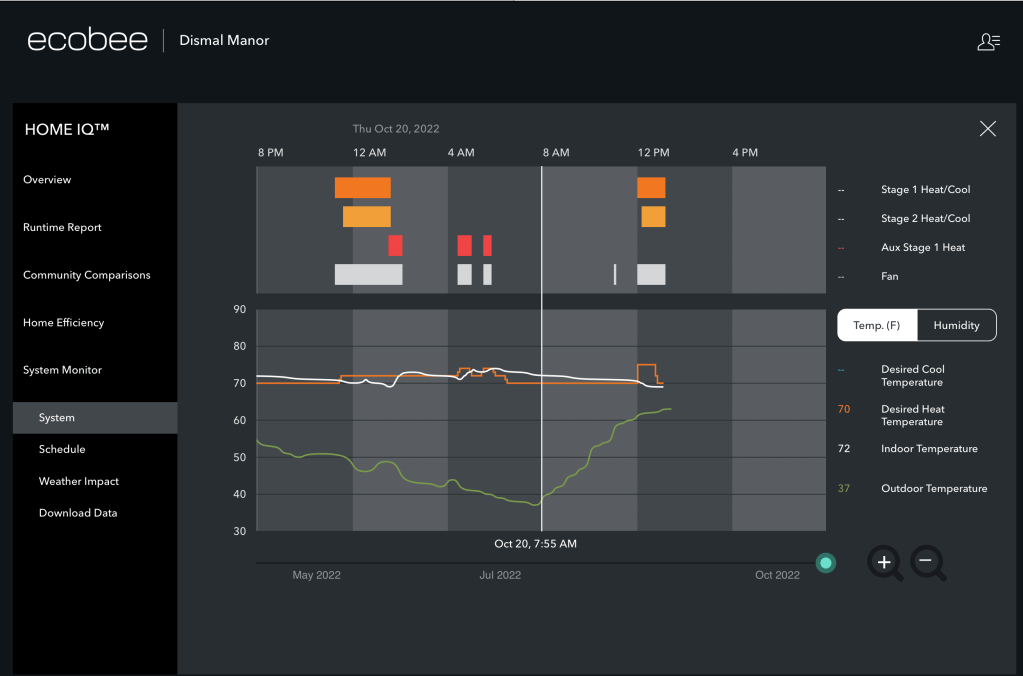Image resolution: width=1023 pixels, height=676 pixels.
Task: Click Outdoor Temperature legend label
Action: pyautogui.click(x=933, y=489)
